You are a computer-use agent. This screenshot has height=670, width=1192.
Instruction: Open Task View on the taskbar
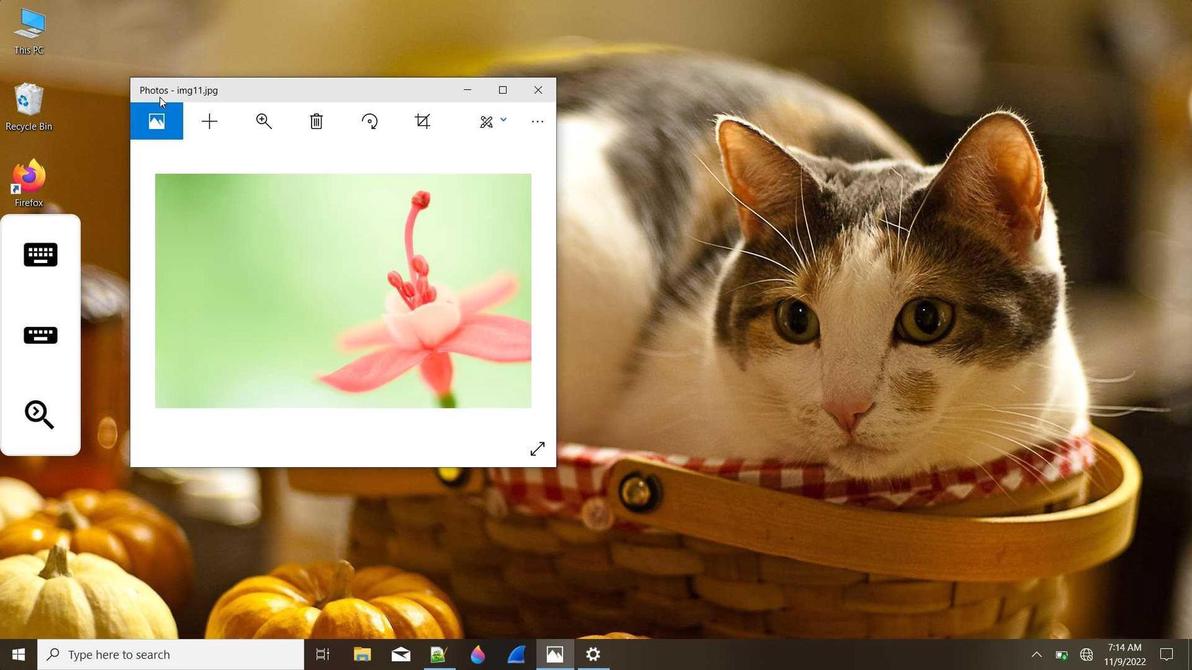click(322, 655)
